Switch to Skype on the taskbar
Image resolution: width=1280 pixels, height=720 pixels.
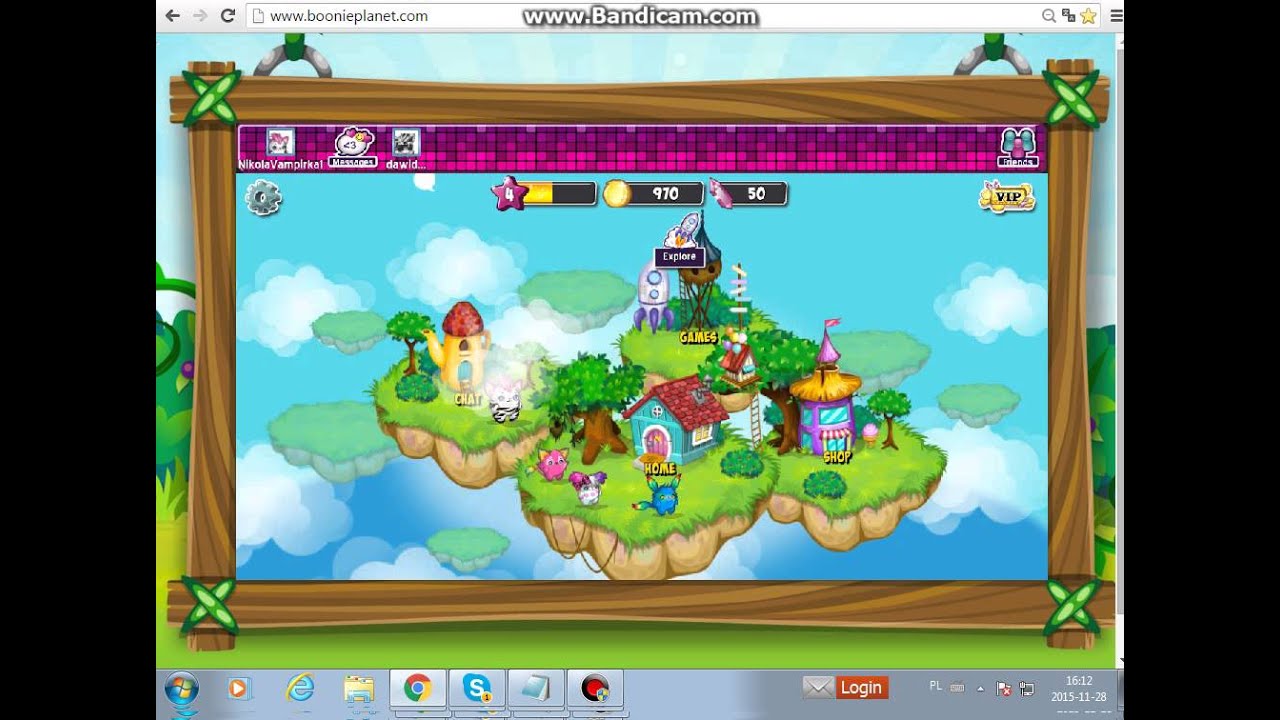pos(476,689)
